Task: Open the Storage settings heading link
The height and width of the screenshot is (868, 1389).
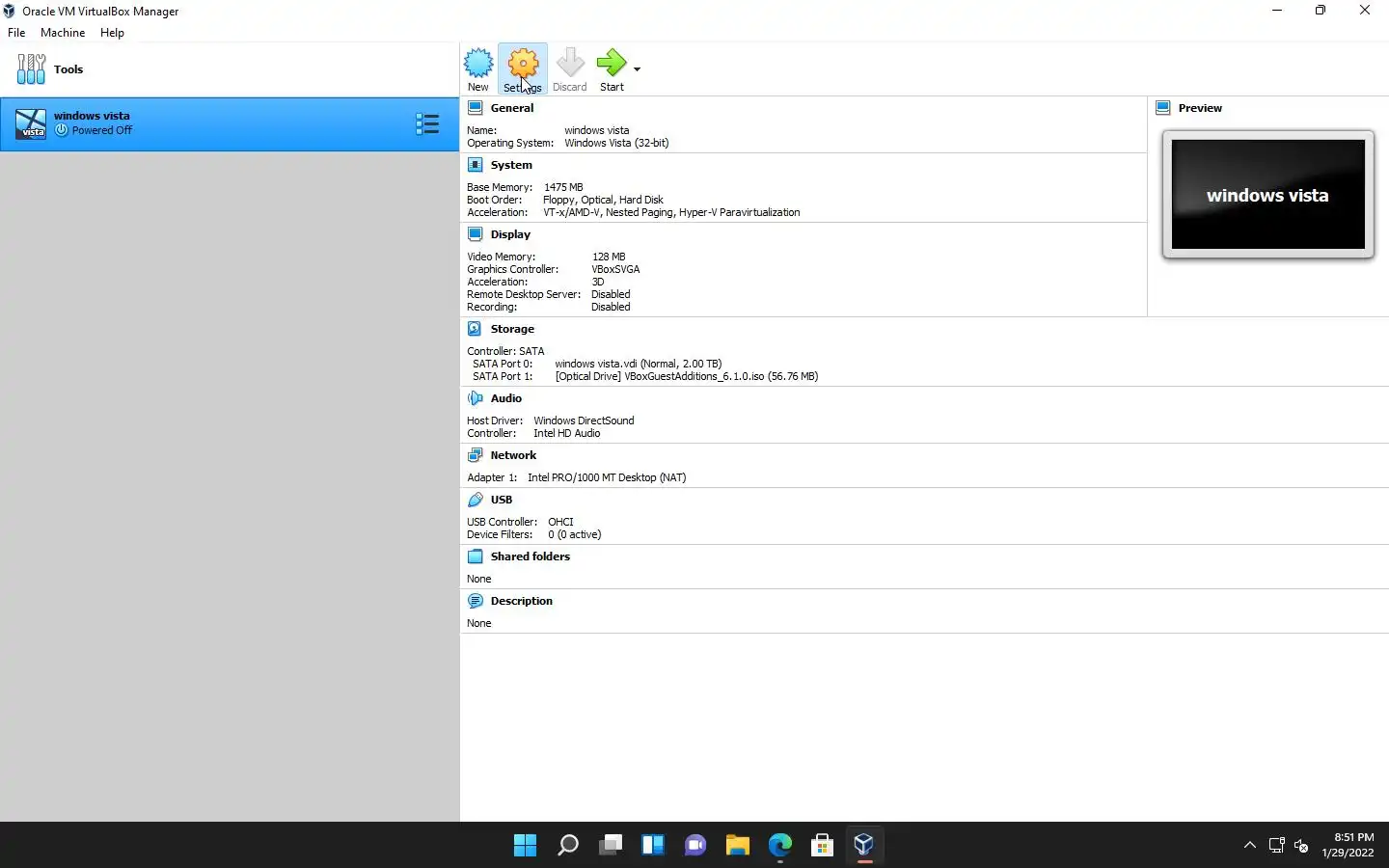Action: 512,329
